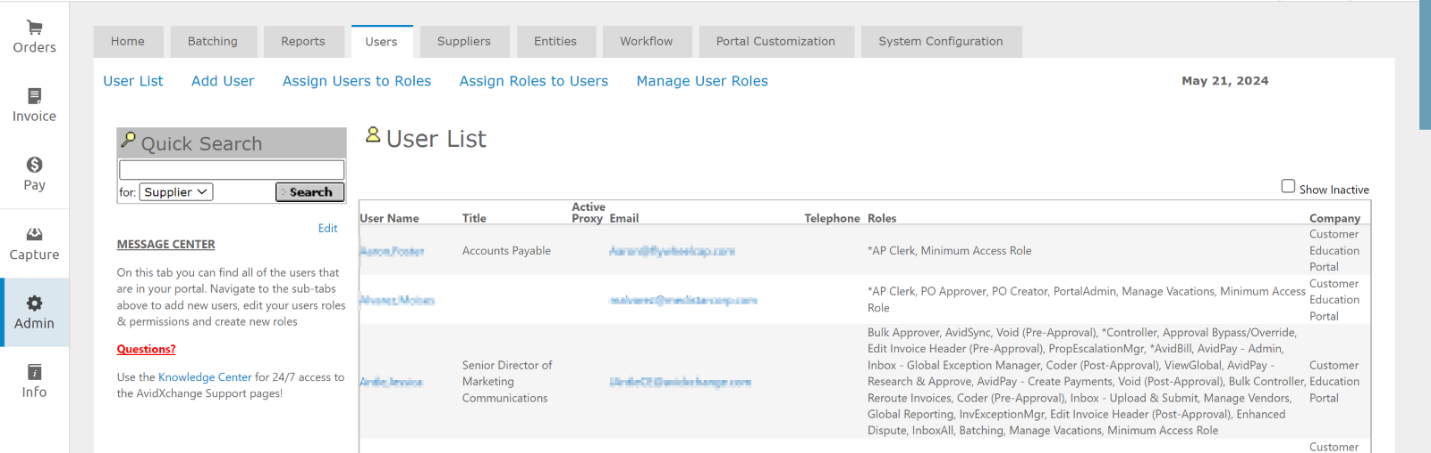Screen dimensions: 1431x453
Task: Open the Capture icon in sidebar
Action: coord(34,235)
